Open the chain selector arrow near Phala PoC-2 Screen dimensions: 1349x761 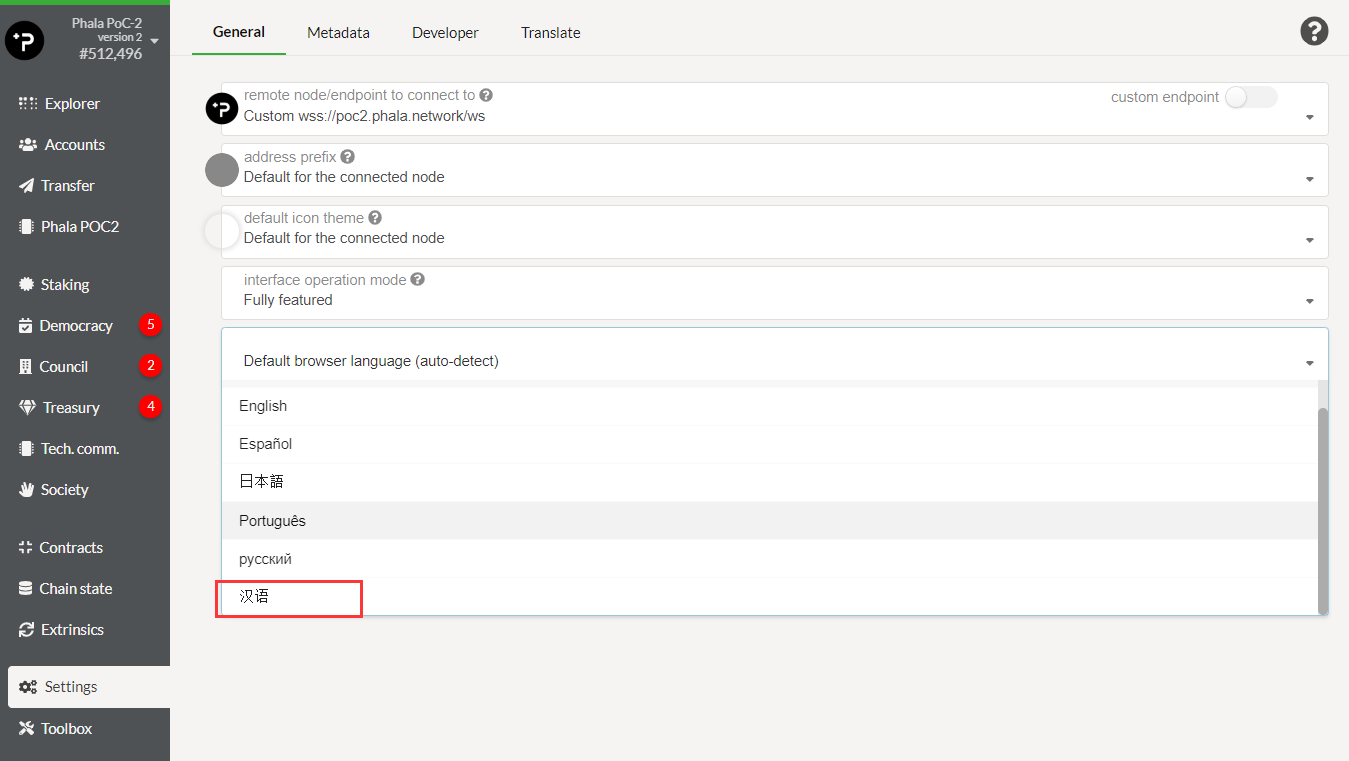coord(155,41)
